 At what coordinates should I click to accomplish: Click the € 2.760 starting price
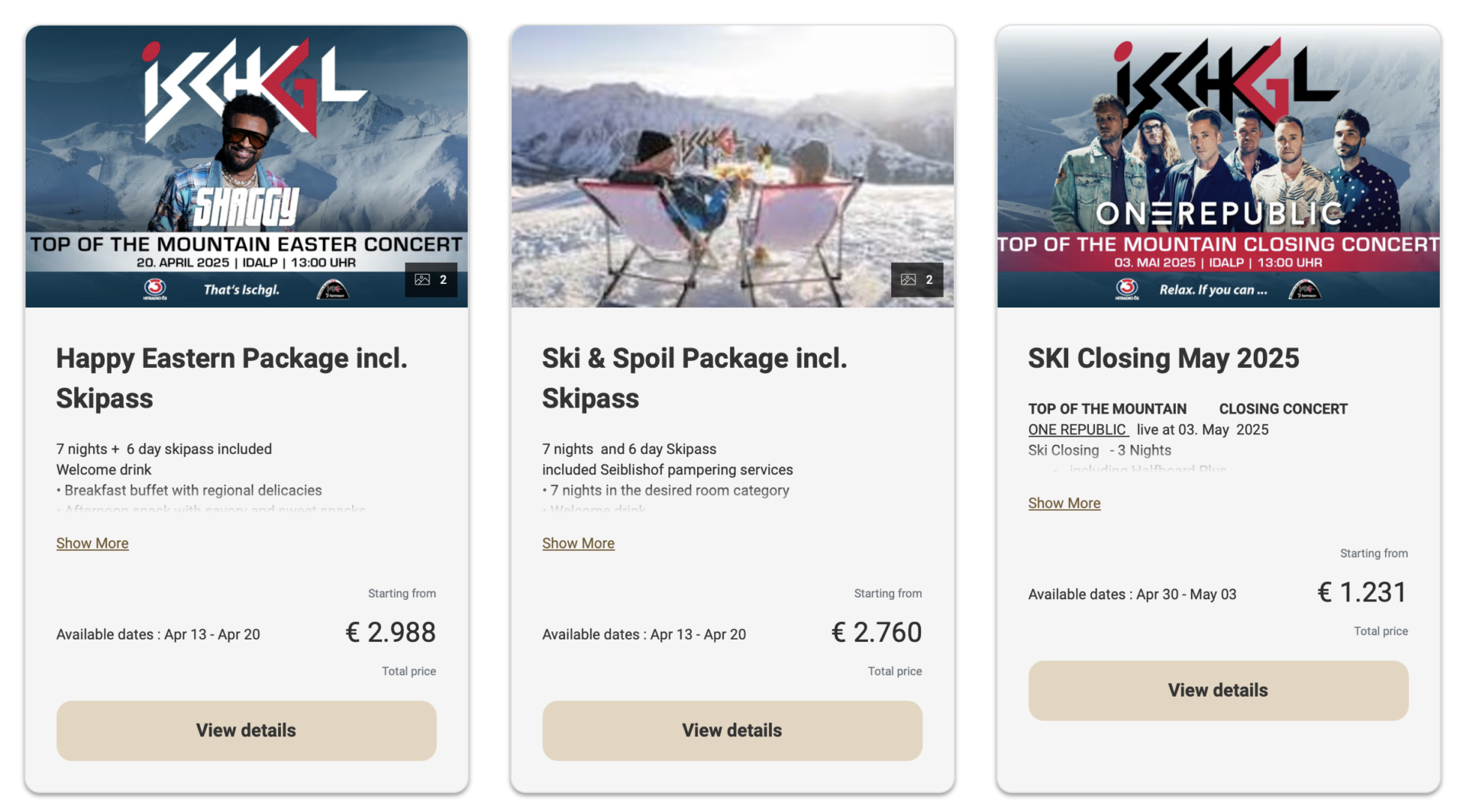click(x=877, y=632)
